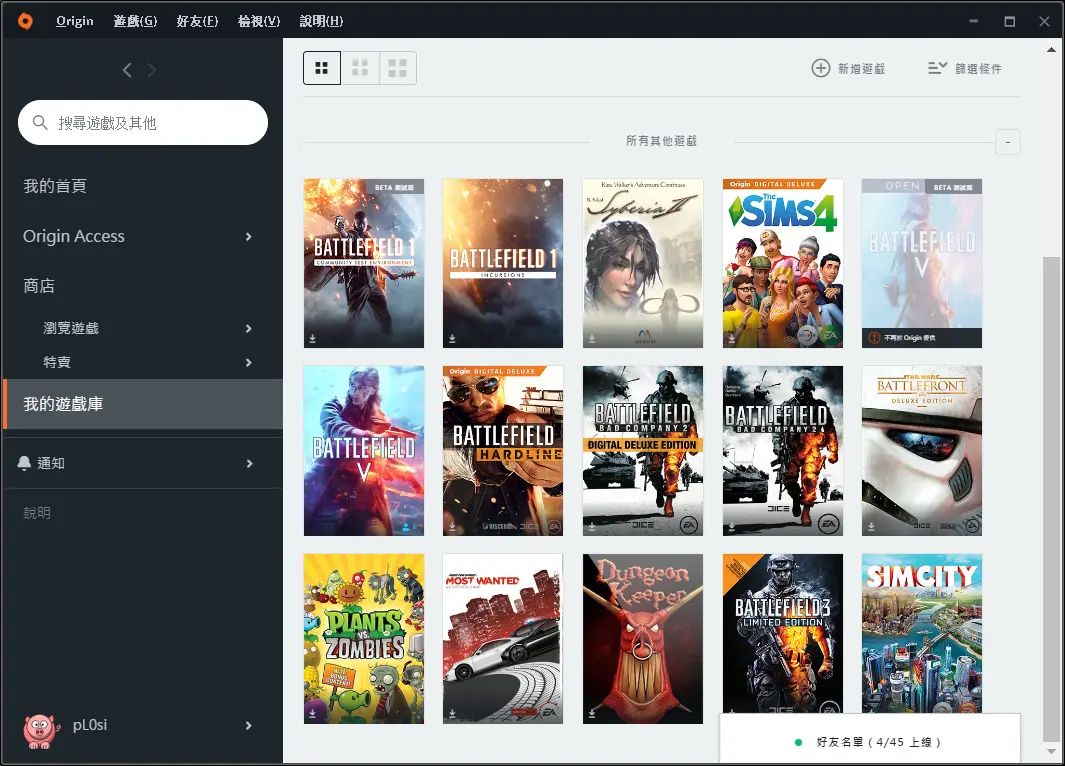This screenshot has height=766, width=1065.
Task: Click the green online status dot
Action: pos(799,742)
